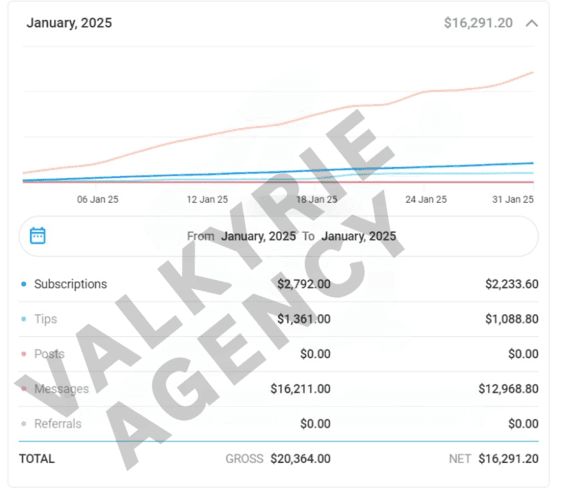This screenshot has width=562, height=491.
Task: Click the 24 Jan 25 axis label
Action: [x=426, y=200]
